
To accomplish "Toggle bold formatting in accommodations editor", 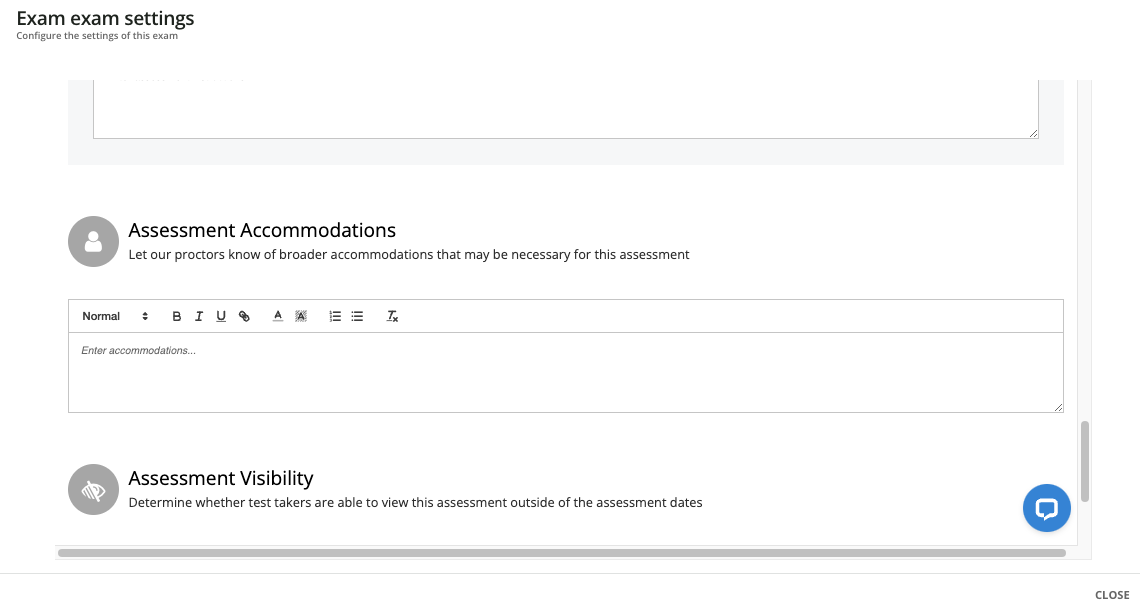I will pyautogui.click(x=176, y=316).
